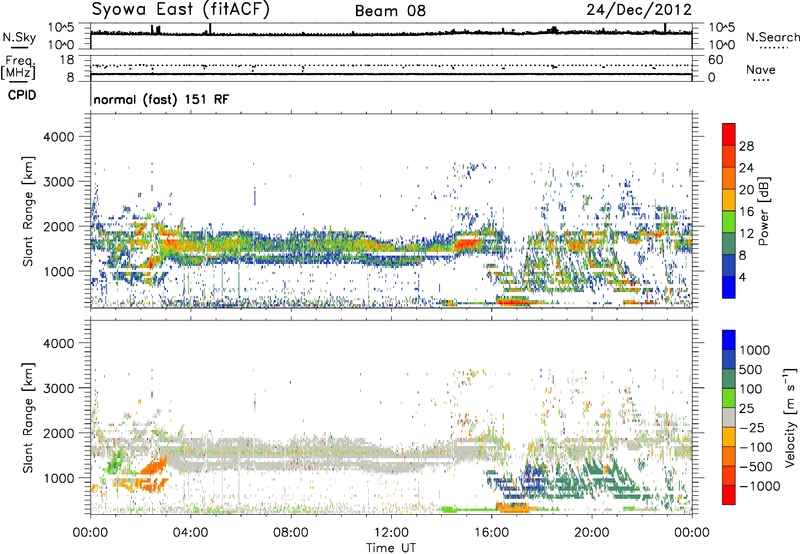Click the '16:00' time tick label
Image resolution: width=800 pixels, height=554 pixels.
(491, 533)
